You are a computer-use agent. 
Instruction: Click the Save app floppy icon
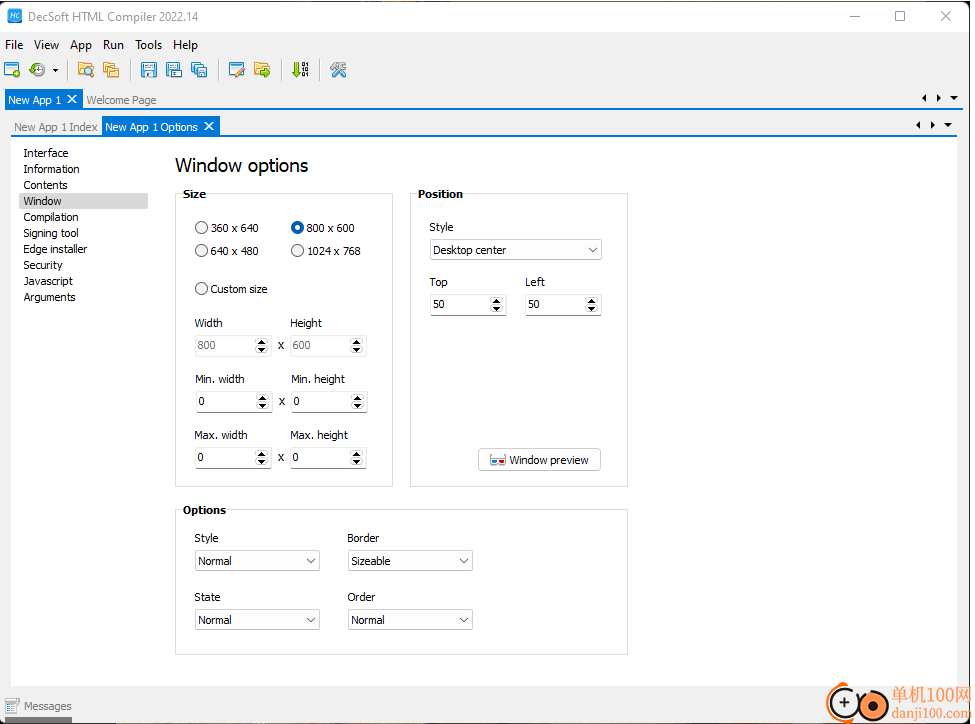point(149,70)
